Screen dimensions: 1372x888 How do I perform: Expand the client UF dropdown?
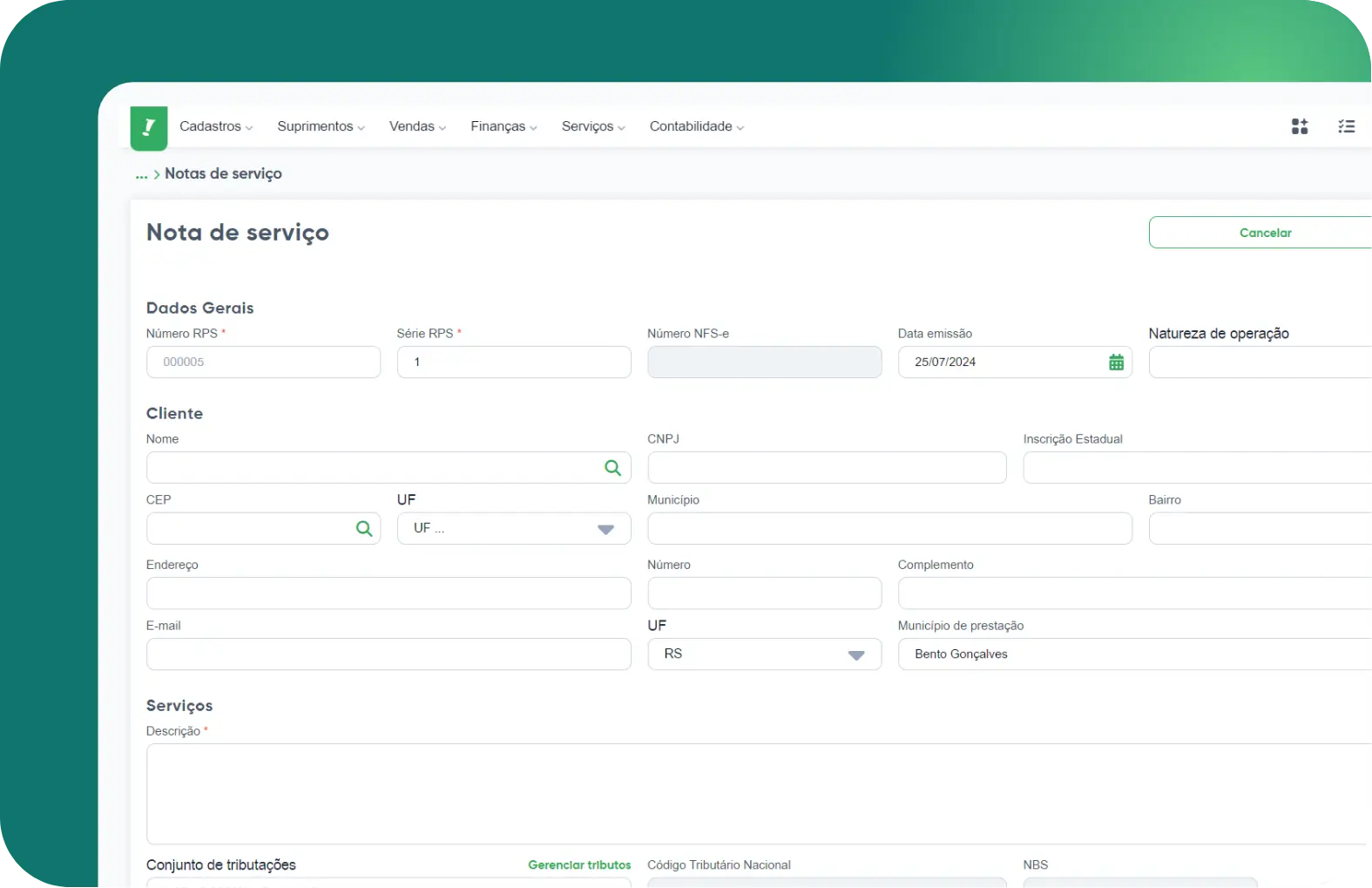point(514,529)
